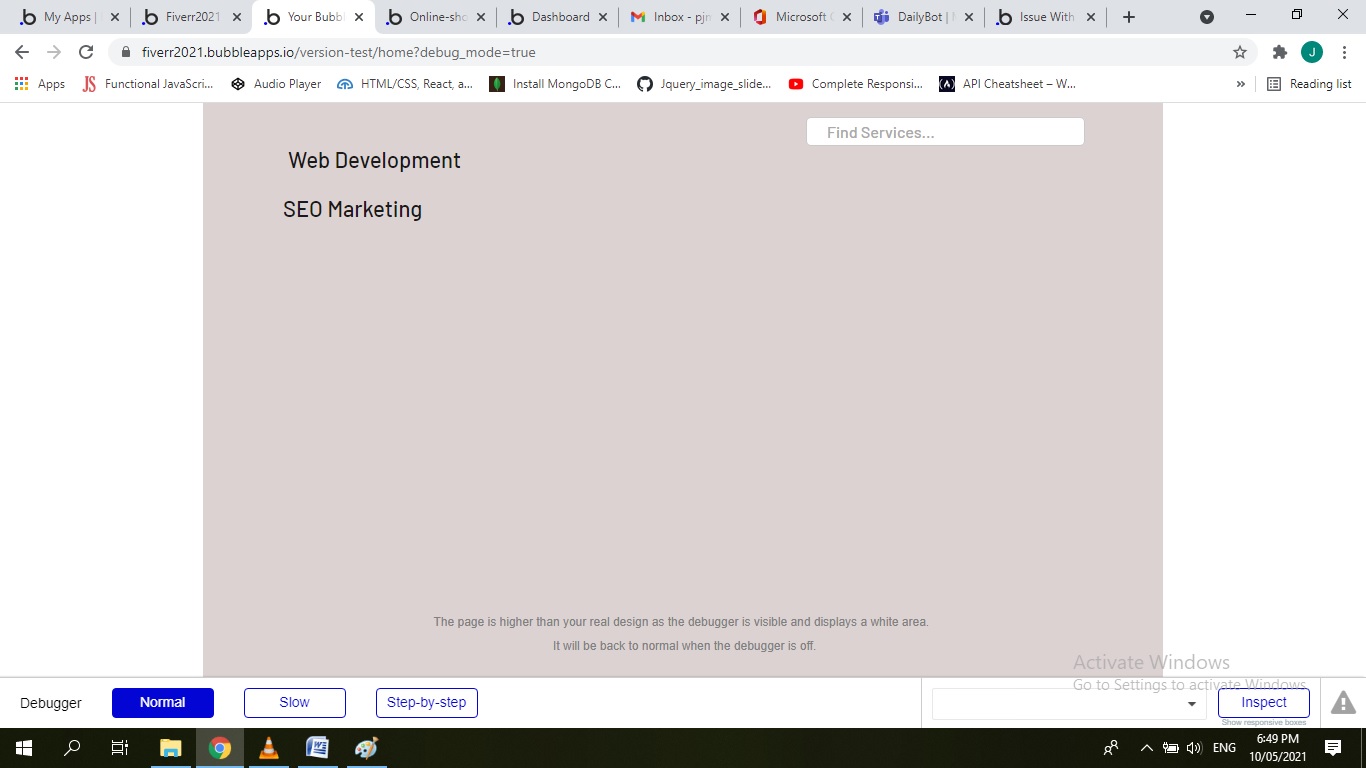The height and width of the screenshot is (768, 1366).
Task: Click the Find Services search field
Action: (945, 132)
